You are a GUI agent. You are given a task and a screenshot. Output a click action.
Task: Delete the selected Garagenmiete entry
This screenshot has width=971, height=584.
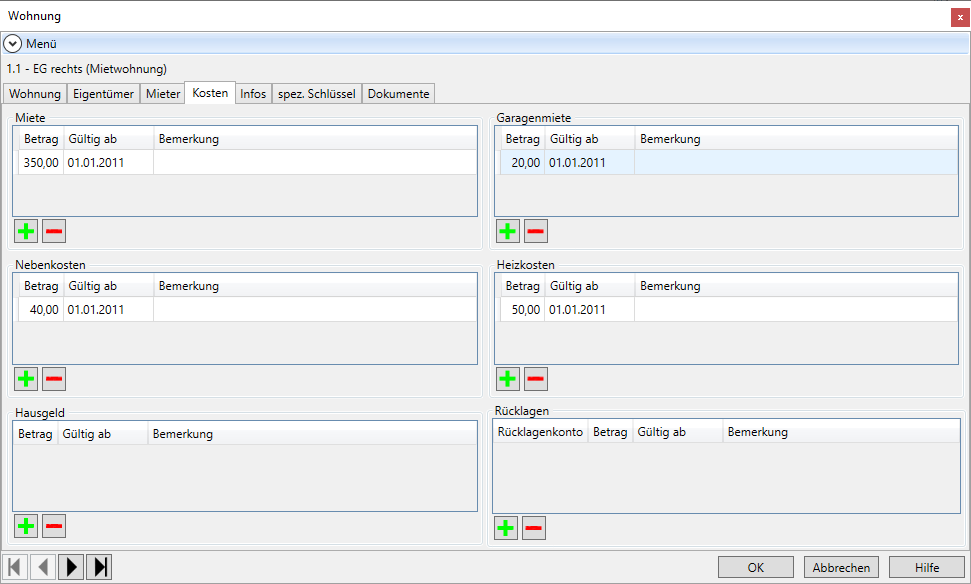pos(536,232)
